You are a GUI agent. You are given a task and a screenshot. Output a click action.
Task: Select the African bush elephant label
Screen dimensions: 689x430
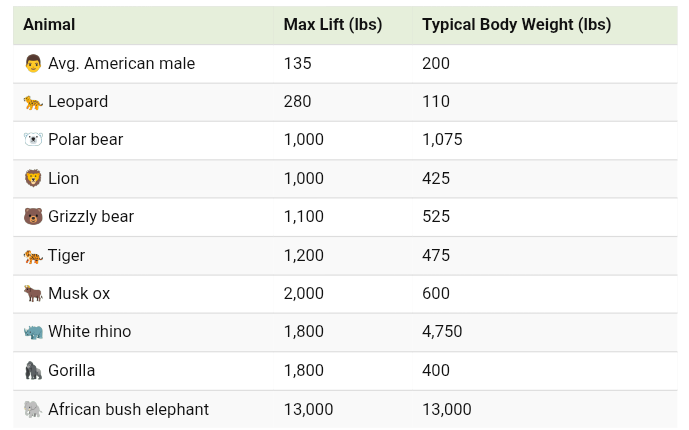tap(128, 409)
